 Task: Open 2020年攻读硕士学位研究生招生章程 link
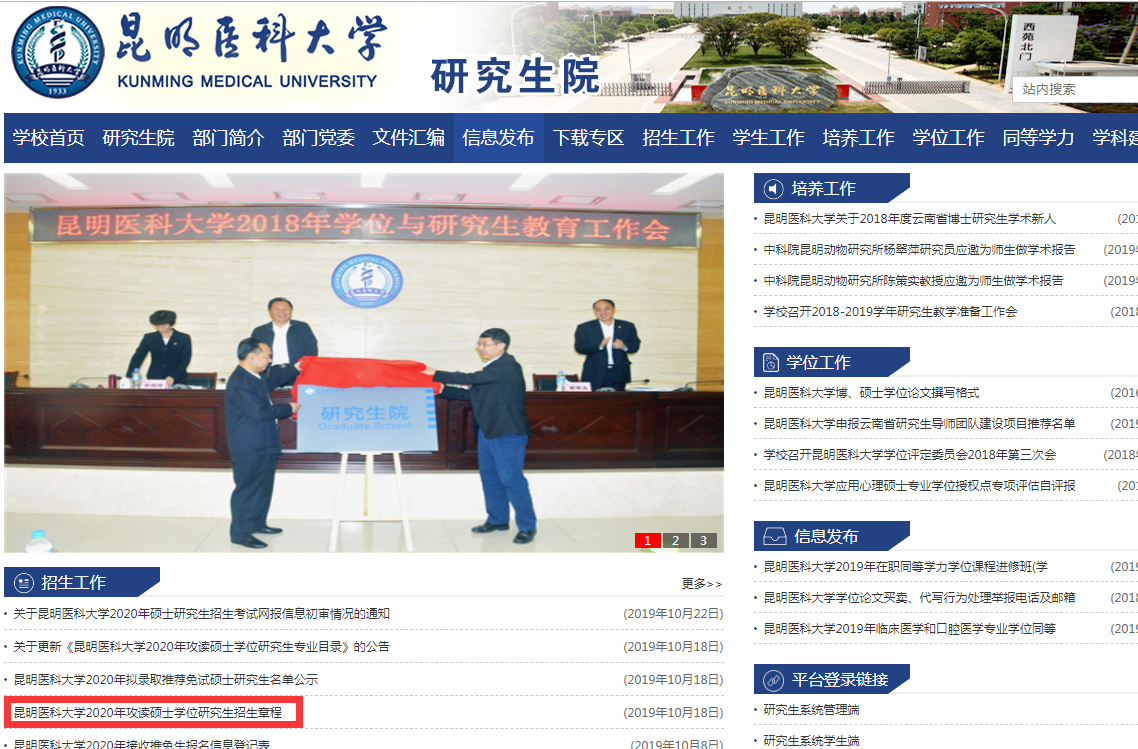[x=148, y=713]
